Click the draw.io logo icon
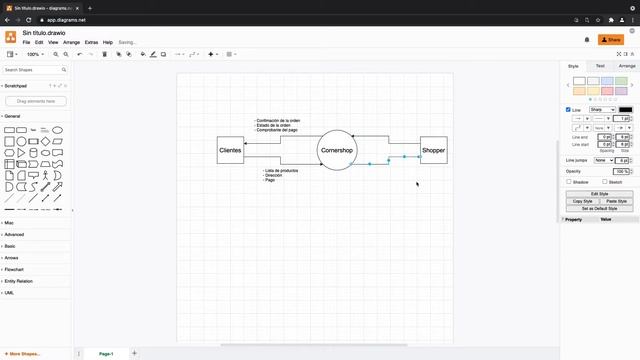The image size is (640, 360). click(11, 37)
